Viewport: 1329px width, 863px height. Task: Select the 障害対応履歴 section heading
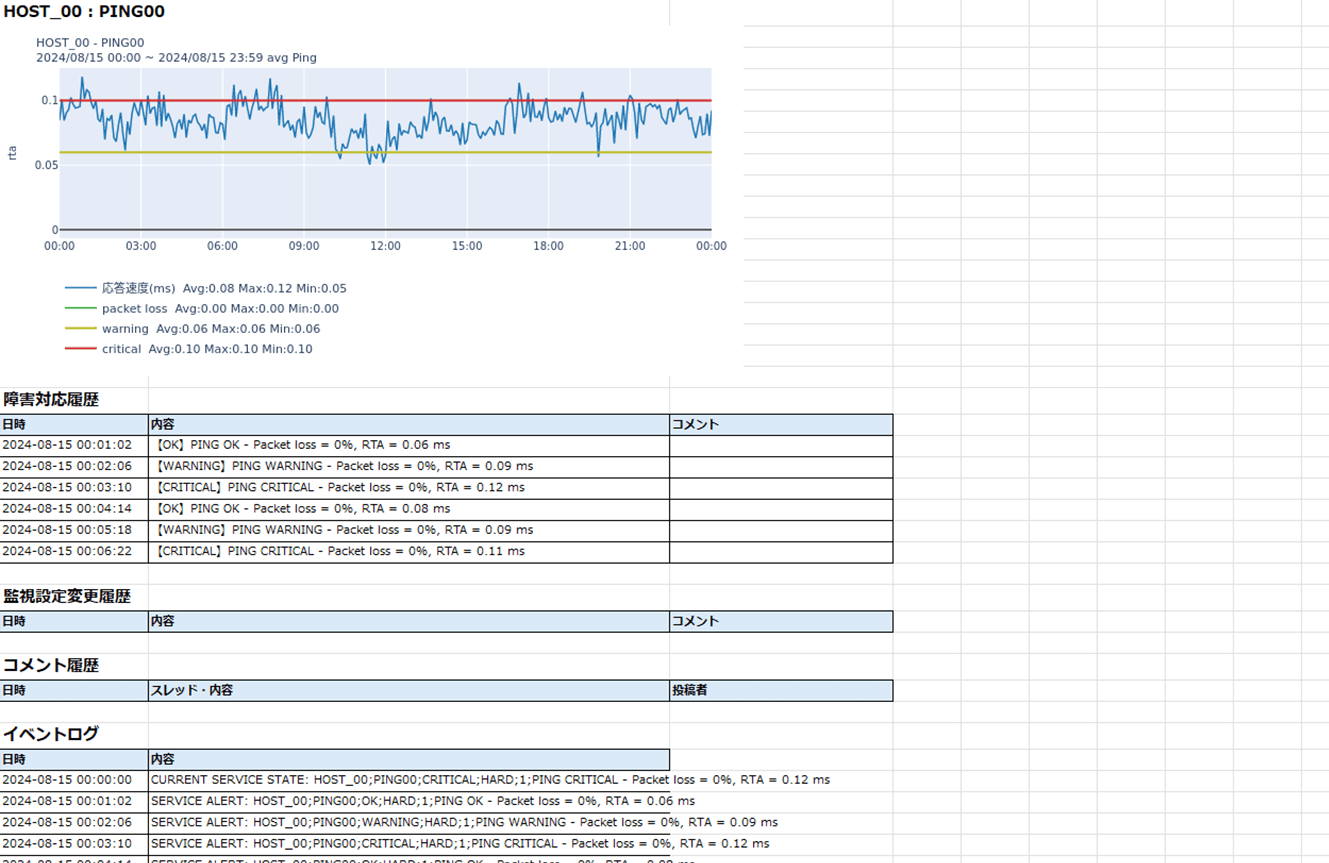coord(51,399)
